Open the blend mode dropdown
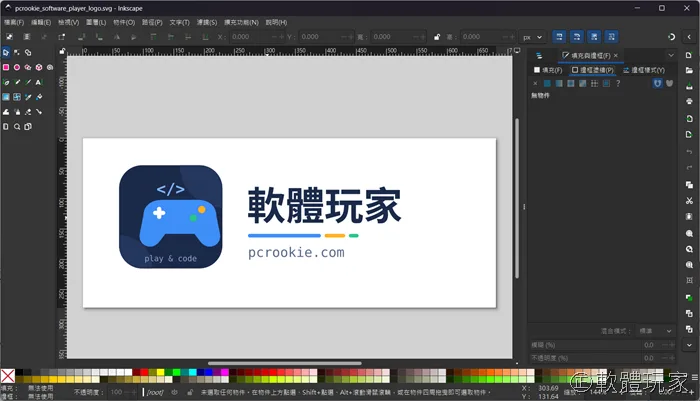Screen dimensions: 700x401 [655, 331]
